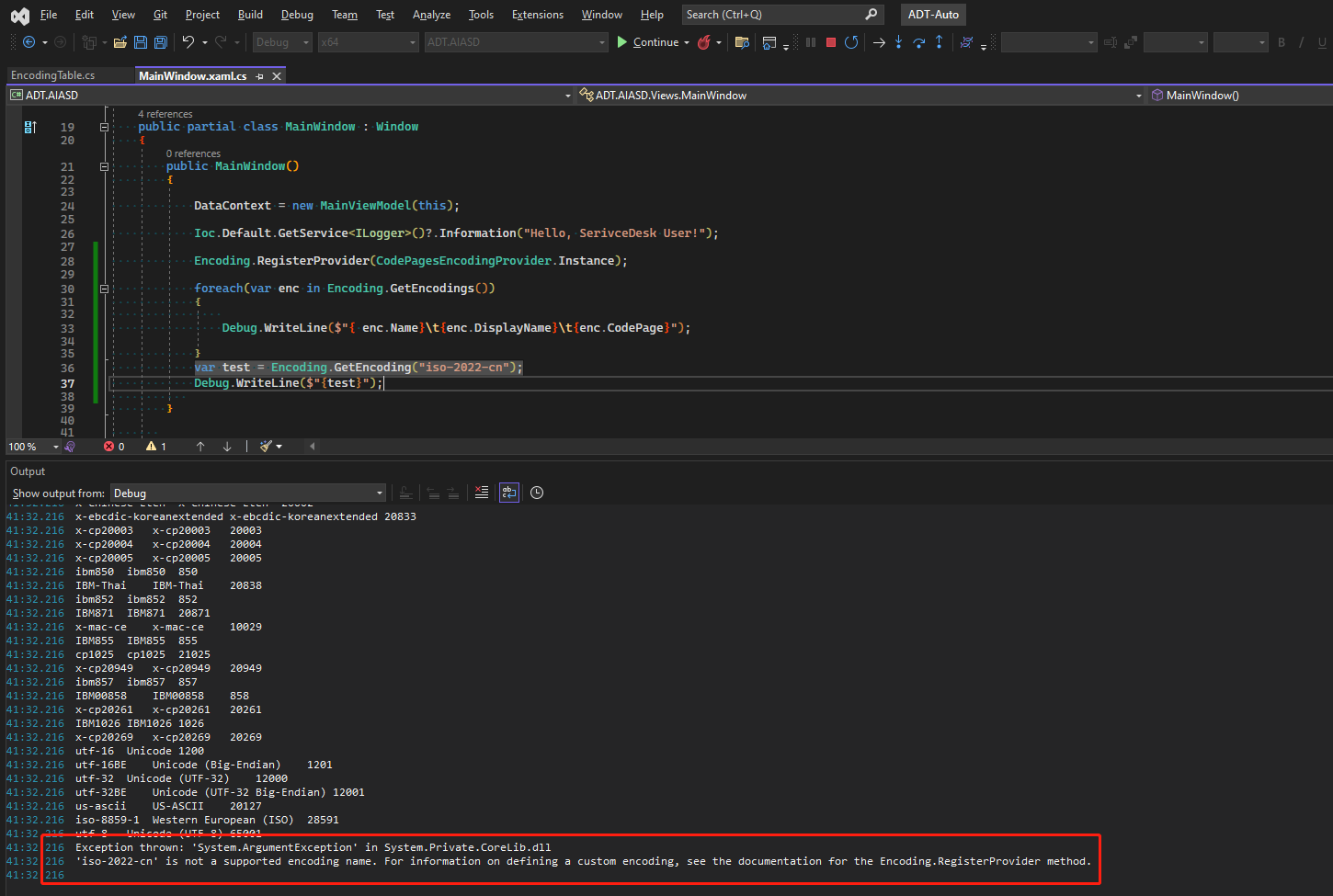Go to previous issue with up arrow

coord(200,447)
